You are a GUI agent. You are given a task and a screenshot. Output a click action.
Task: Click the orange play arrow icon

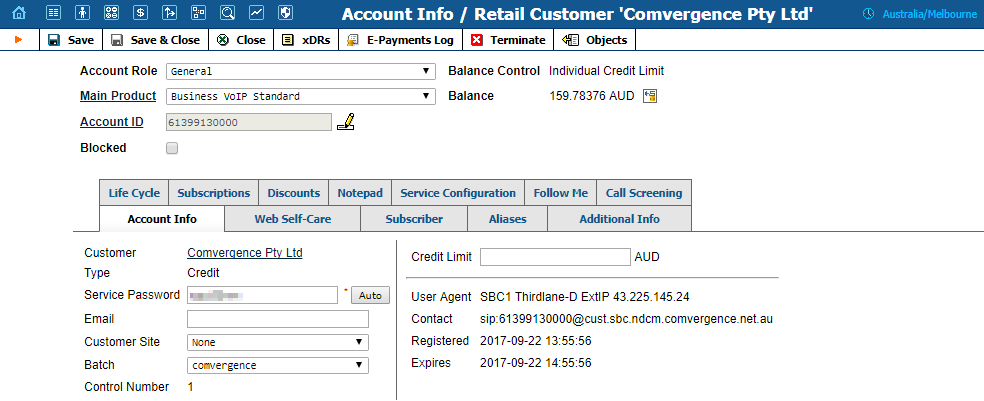click(x=18, y=40)
